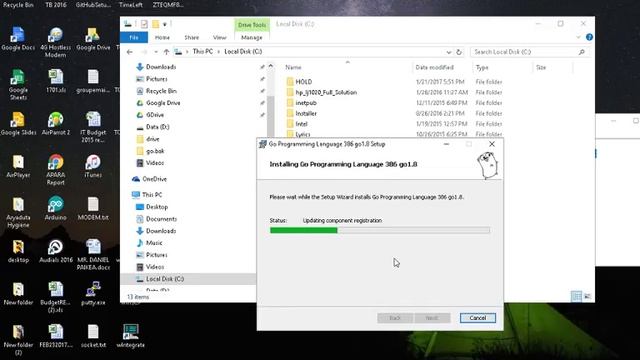Launch Arduino desktop icon
Viewport: 640px width, 360px height.
pyautogui.click(x=56, y=209)
